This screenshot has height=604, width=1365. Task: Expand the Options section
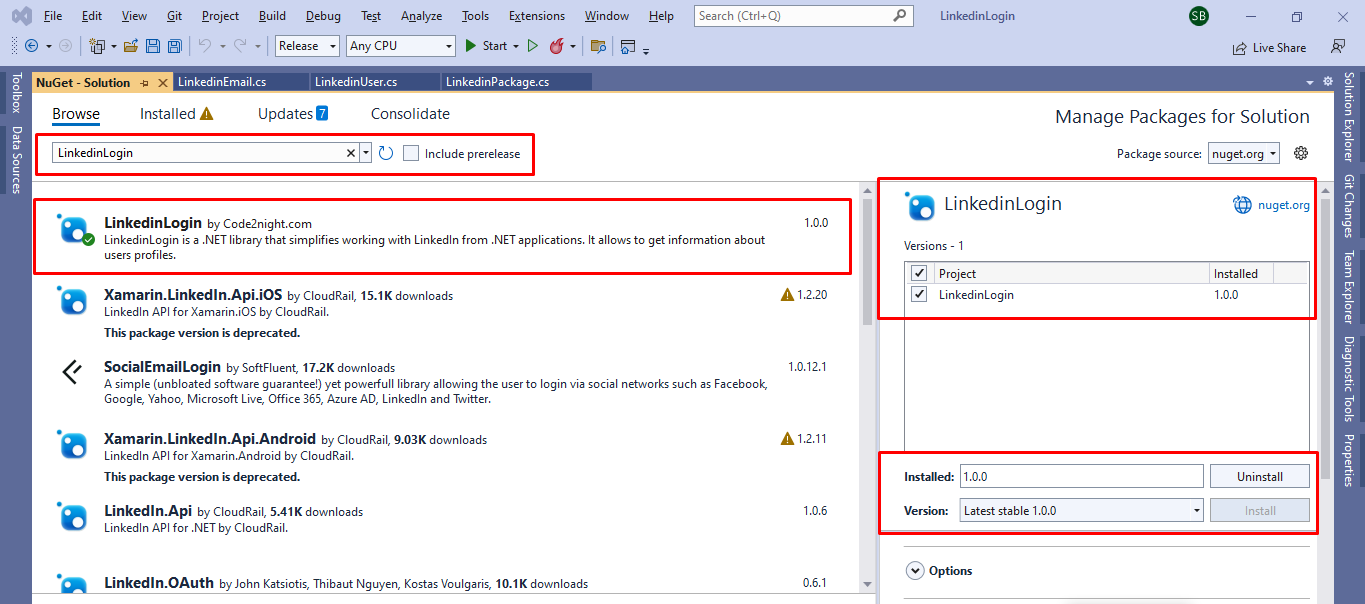pos(915,571)
